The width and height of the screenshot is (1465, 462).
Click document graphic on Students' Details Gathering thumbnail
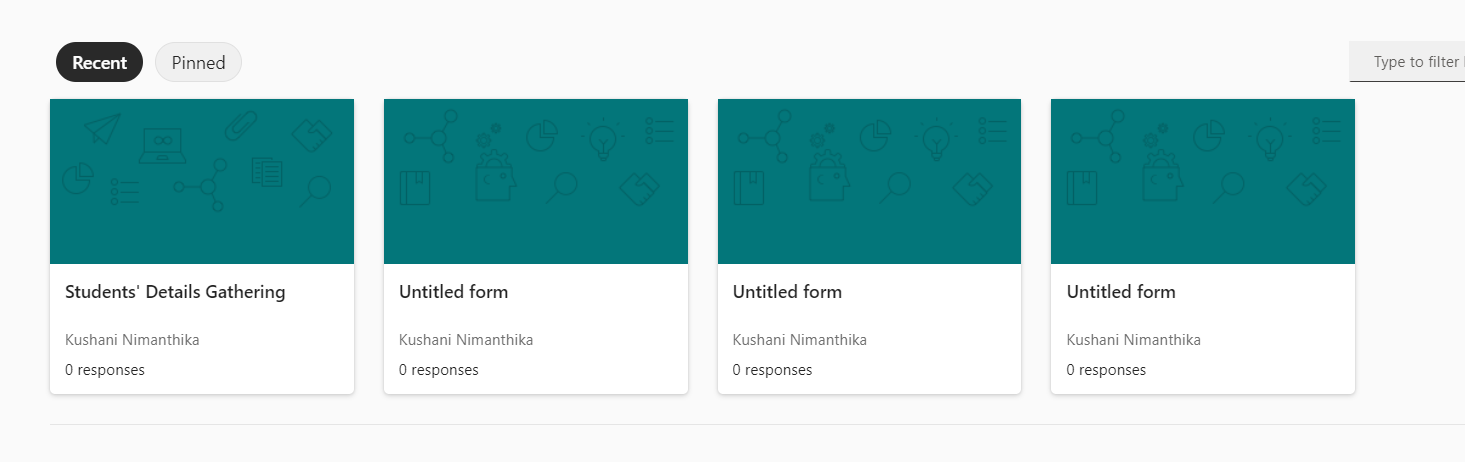click(x=267, y=171)
